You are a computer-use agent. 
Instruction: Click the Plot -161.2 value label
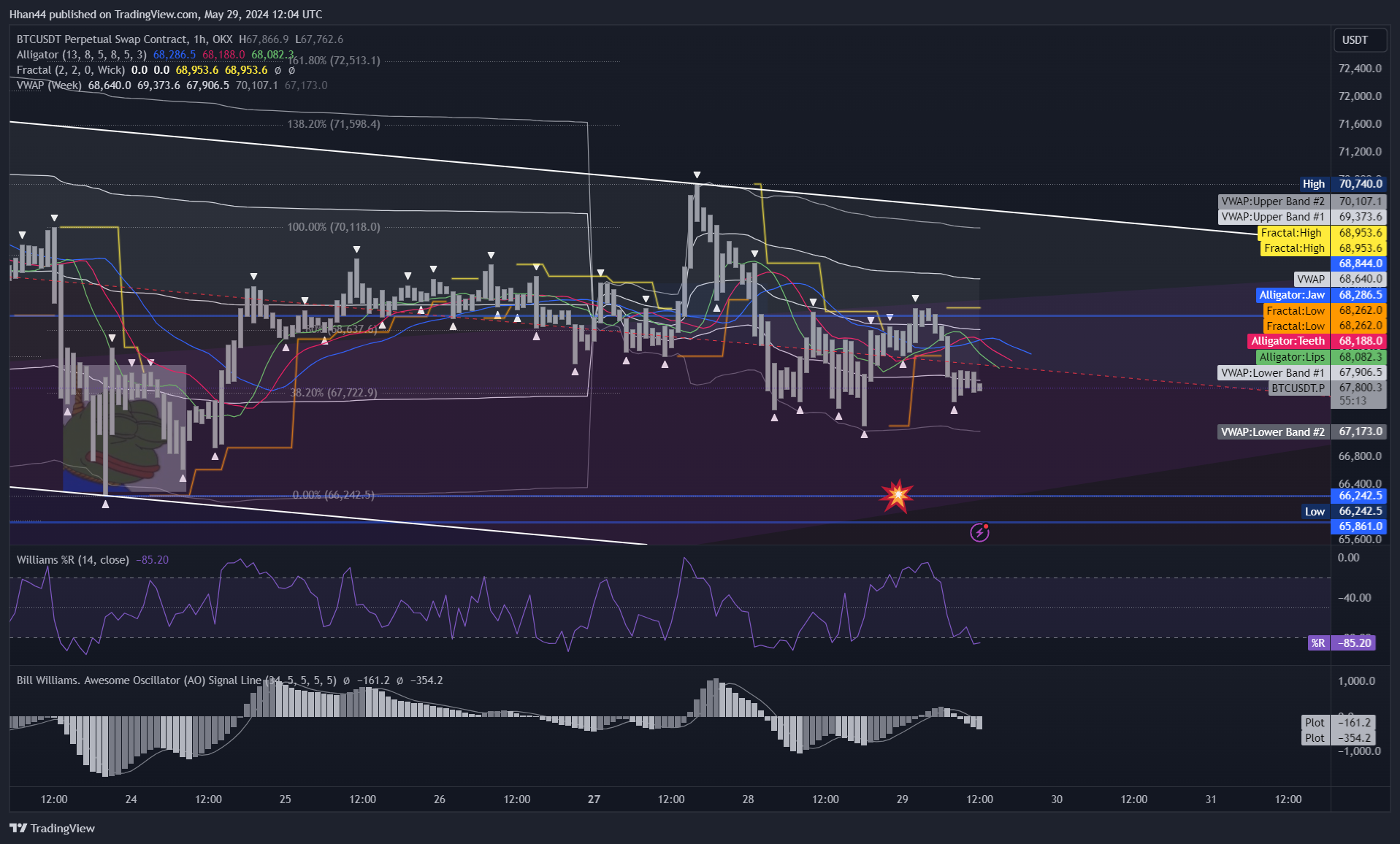[x=1339, y=723]
